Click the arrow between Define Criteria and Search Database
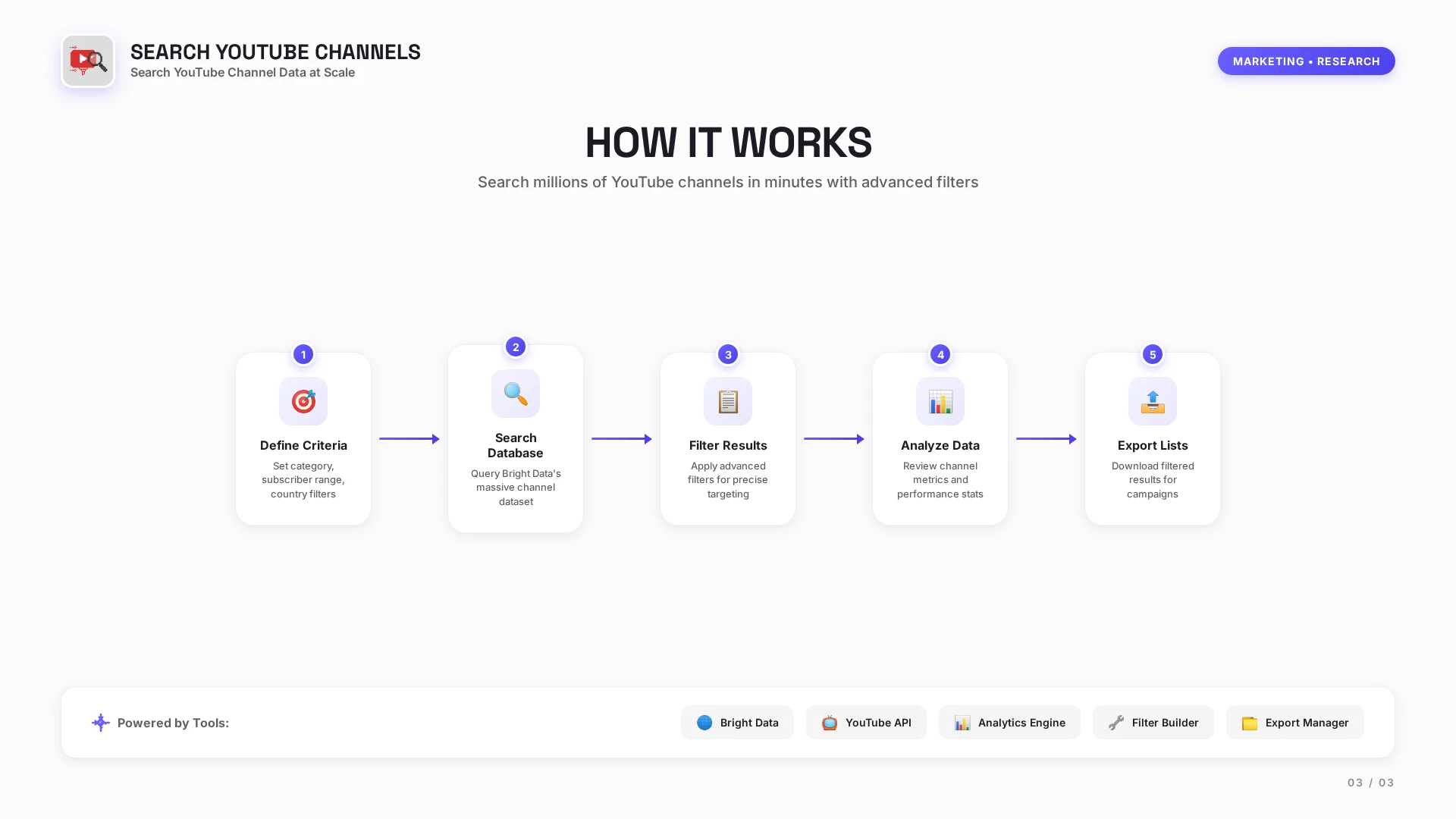The width and height of the screenshot is (1456, 819). click(409, 438)
